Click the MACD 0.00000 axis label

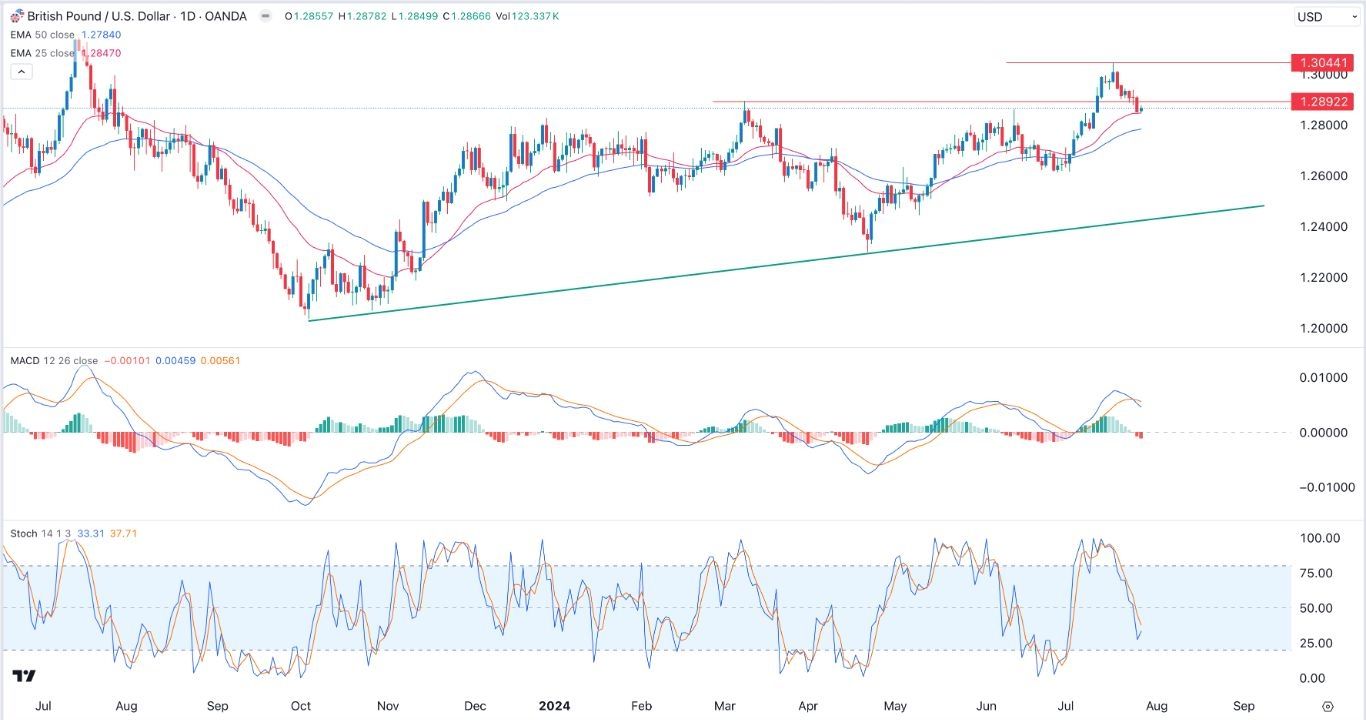point(1323,432)
